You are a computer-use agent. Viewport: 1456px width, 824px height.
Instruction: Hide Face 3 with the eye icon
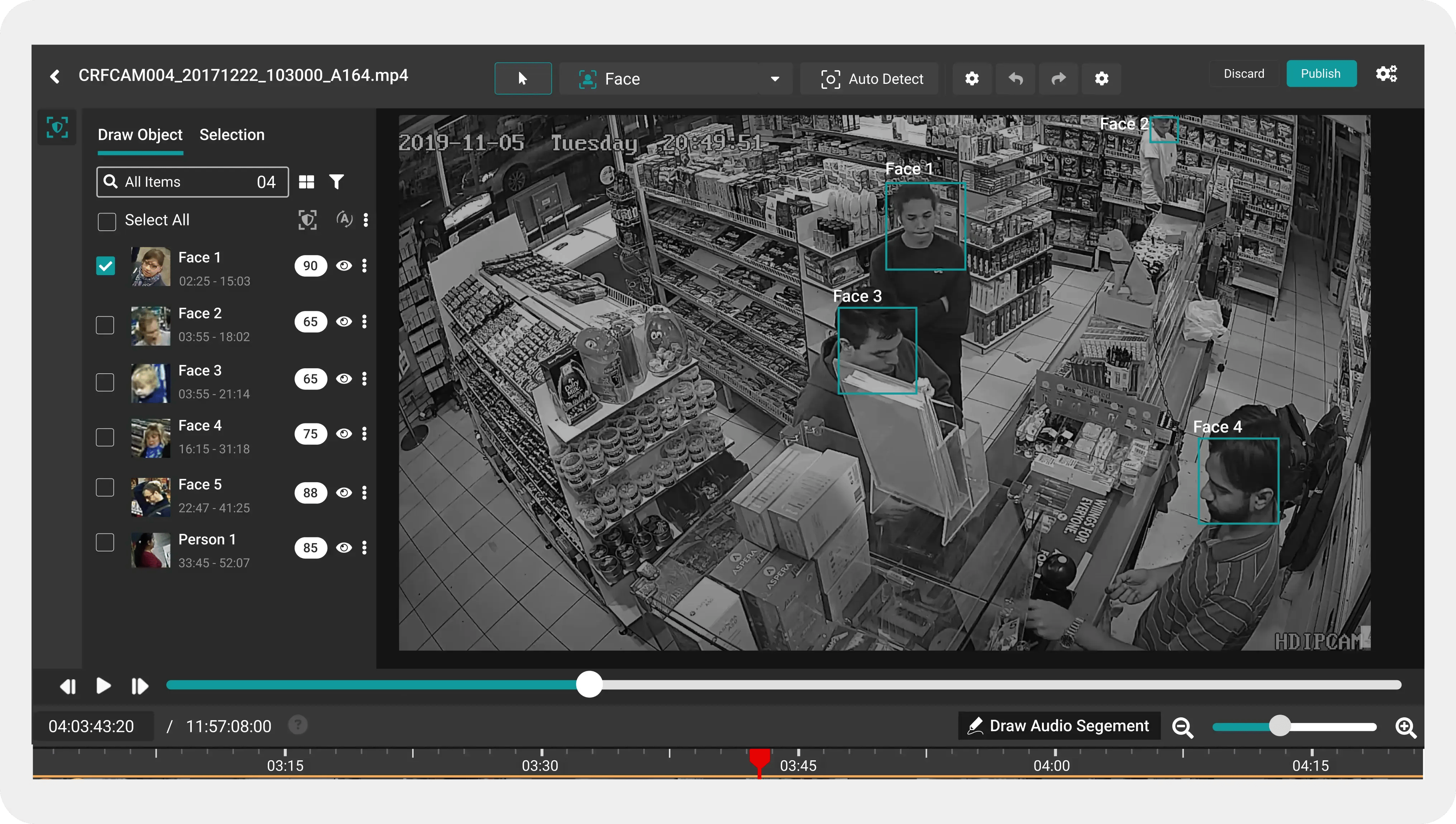tap(344, 379)
